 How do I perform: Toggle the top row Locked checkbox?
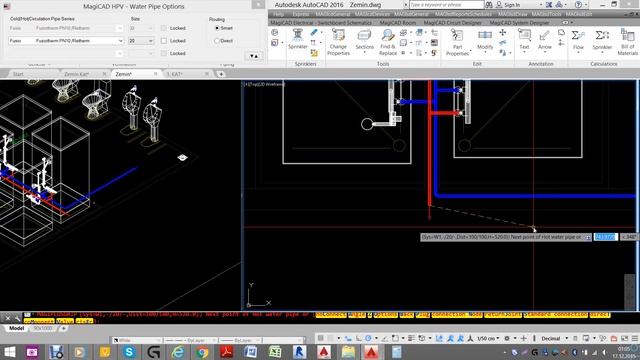(x=164, y=28)
